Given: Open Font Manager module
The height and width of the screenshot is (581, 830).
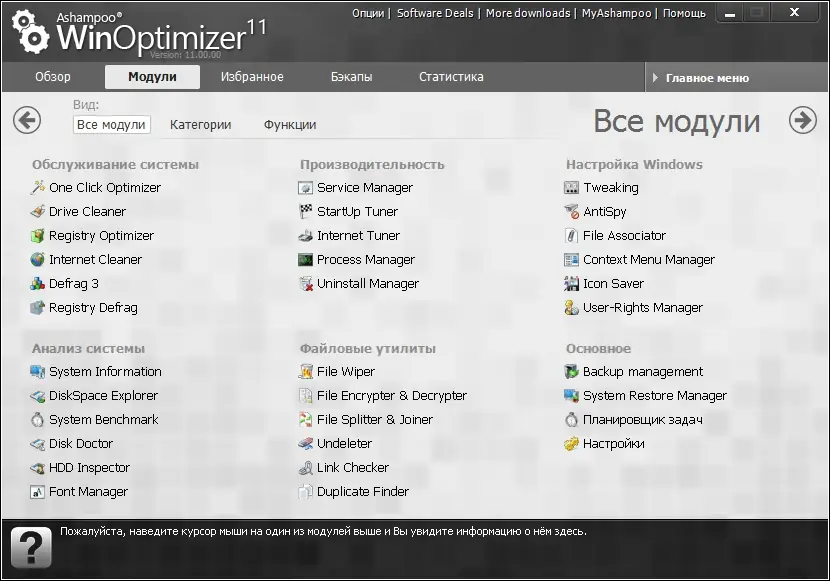Looking at the screenshot, I should [x=79, y=492].
